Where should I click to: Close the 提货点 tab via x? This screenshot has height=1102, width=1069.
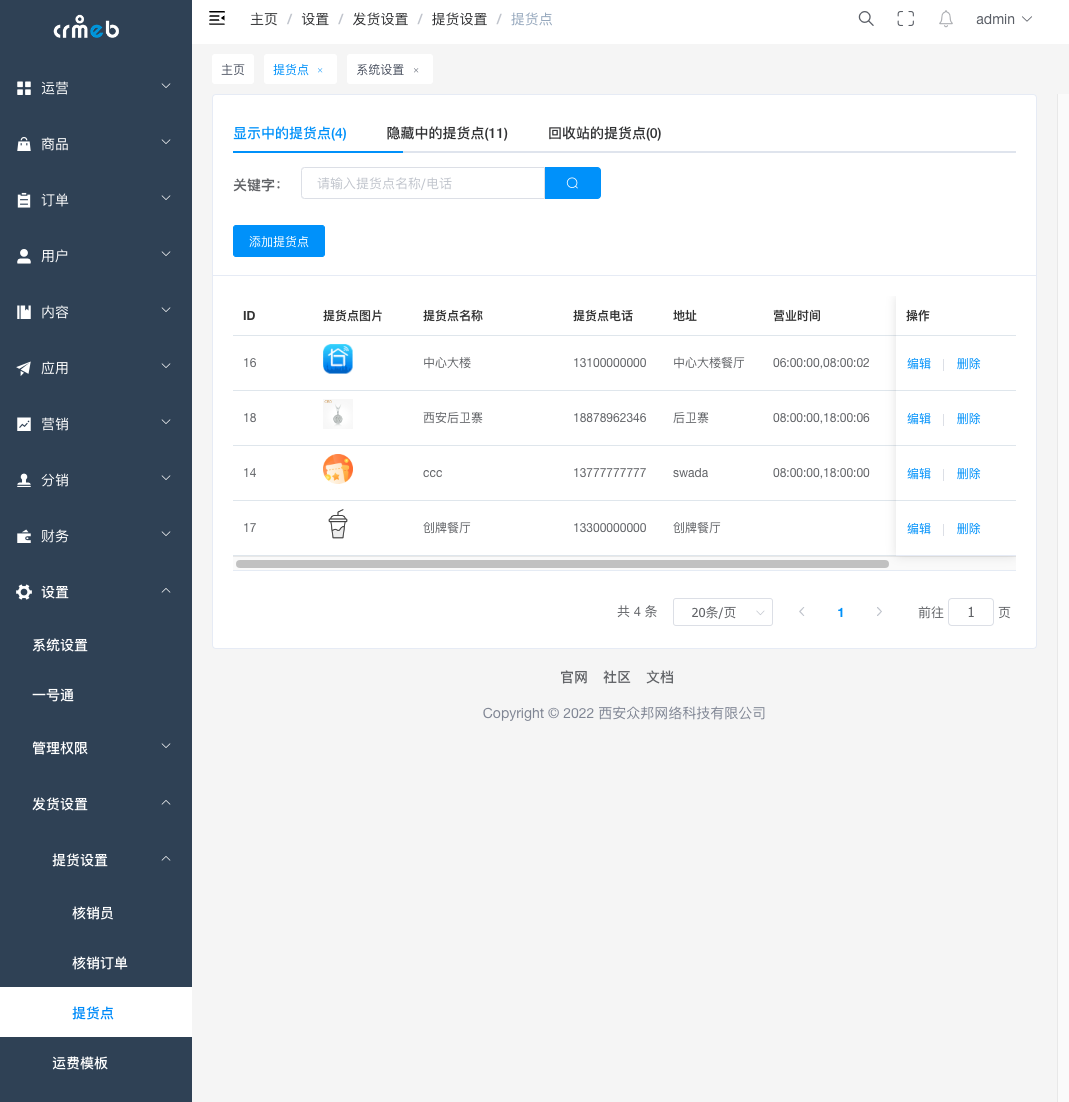click(x=320, y=70)
